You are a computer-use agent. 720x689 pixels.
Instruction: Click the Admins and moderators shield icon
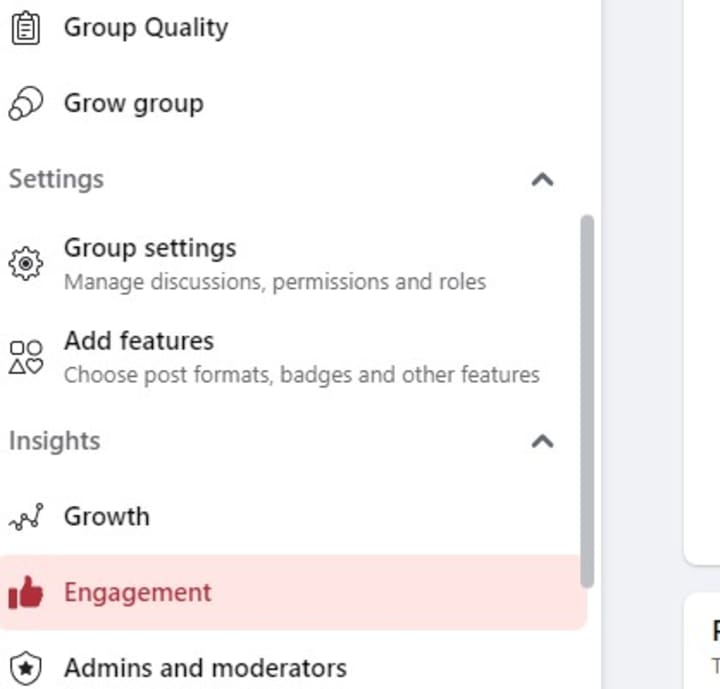[25, 668]
